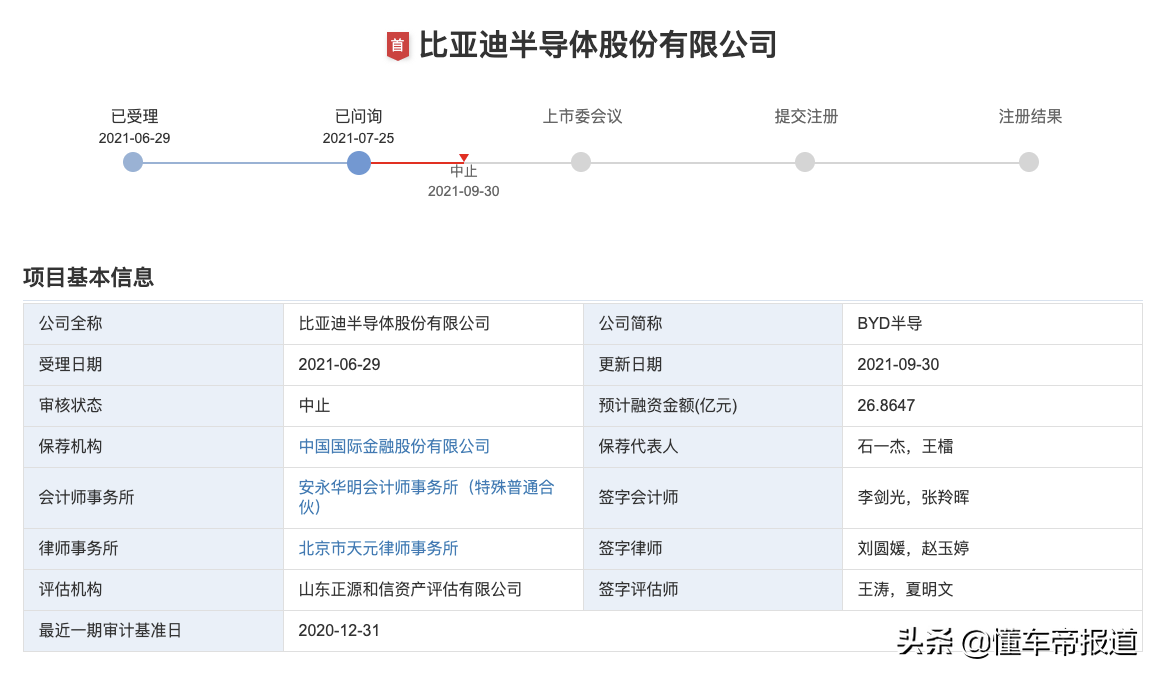Click the 提交注册 stage label
This screenshot has width=1157, height=676.
point(806,116)
